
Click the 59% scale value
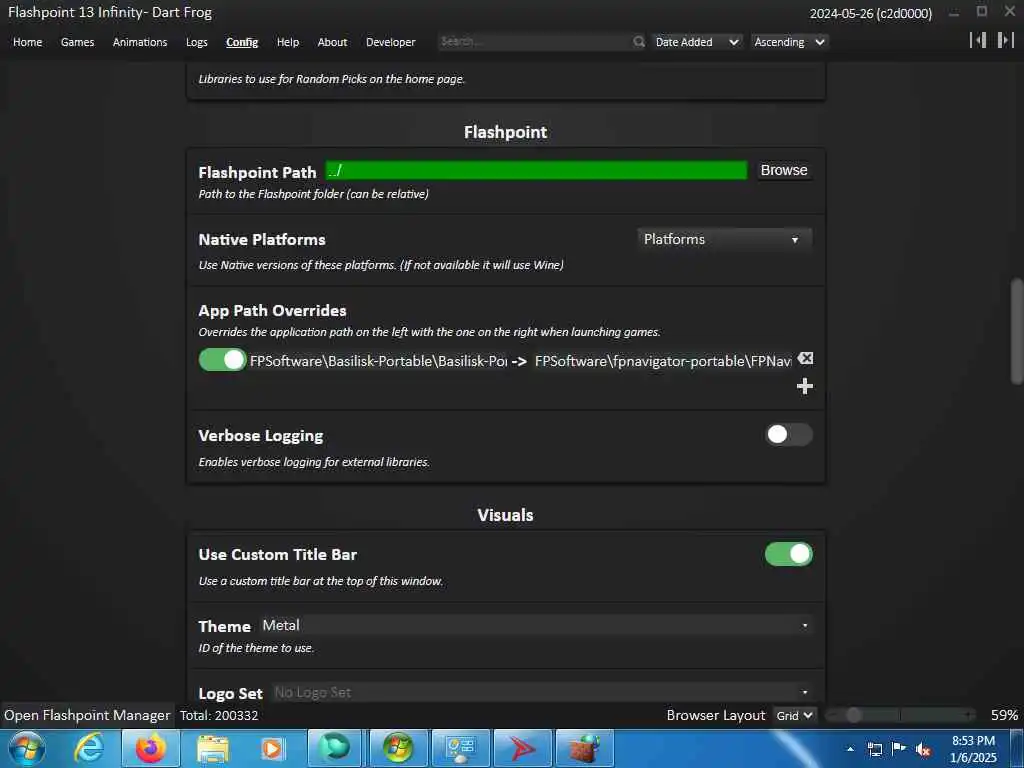[x=1004, y=715]
